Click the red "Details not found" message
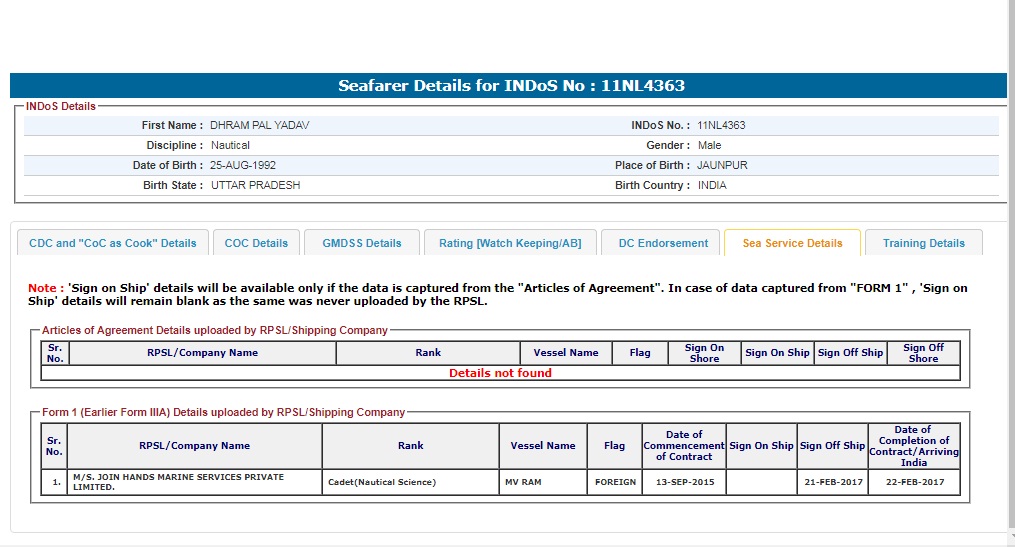The image size is (1015, 547). 500,373
